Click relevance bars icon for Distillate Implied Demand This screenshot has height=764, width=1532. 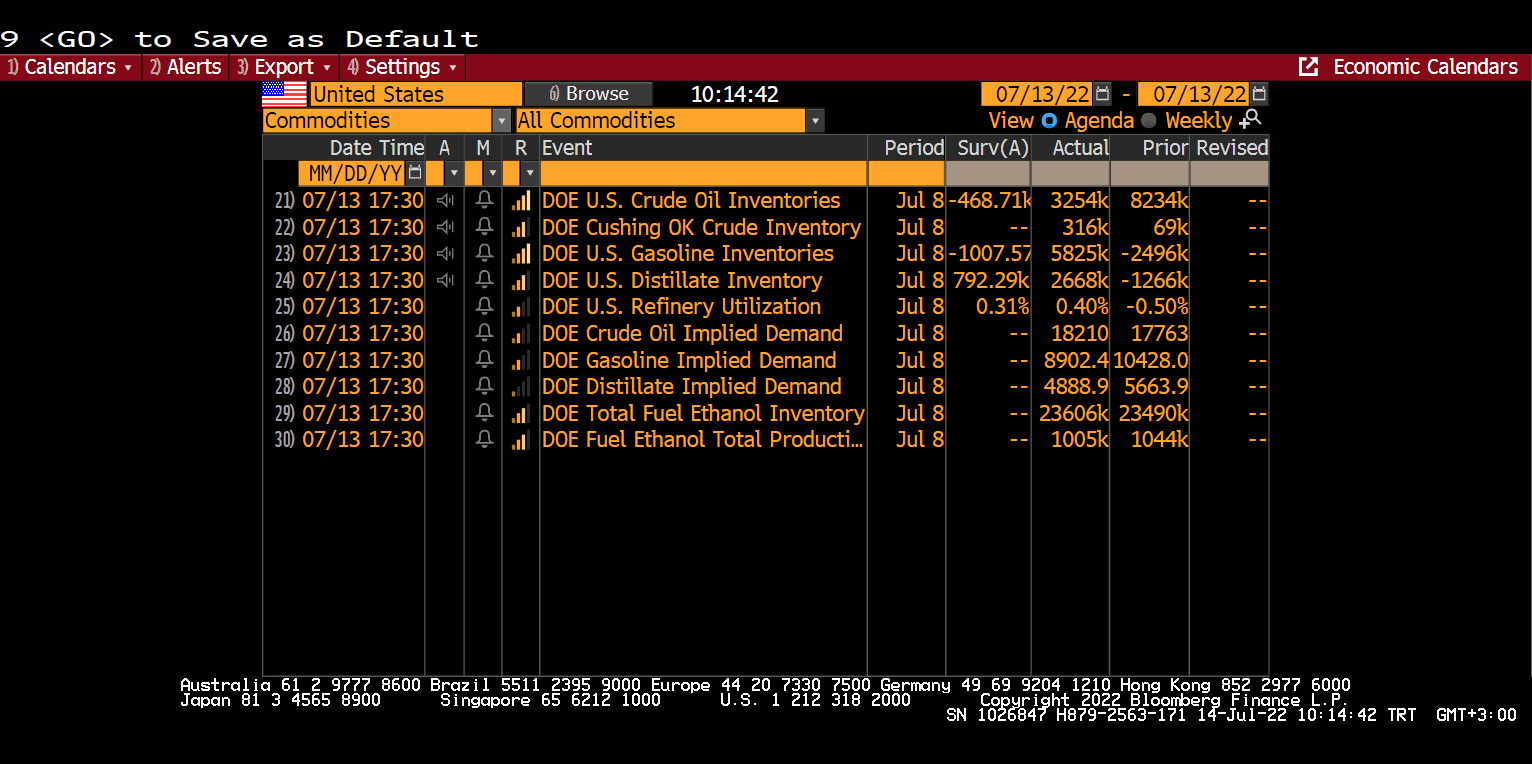coord(520,386)
